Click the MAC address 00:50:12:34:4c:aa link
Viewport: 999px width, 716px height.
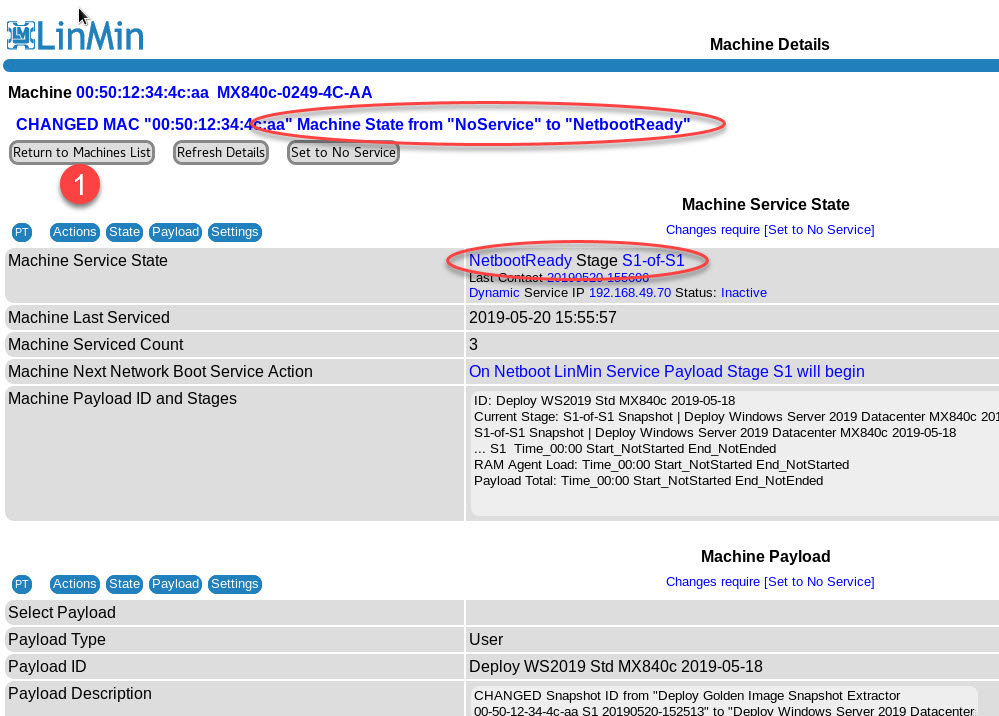[142, 93]
